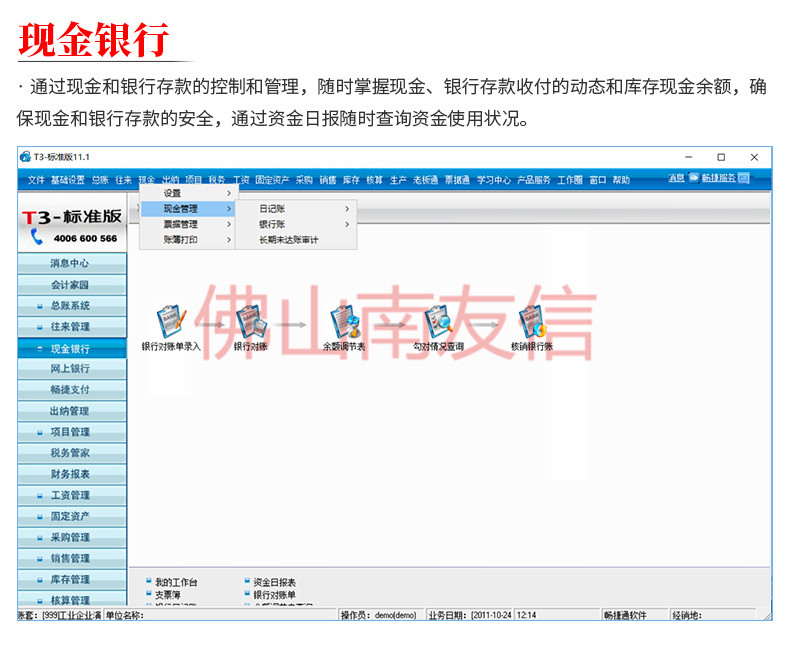Open the 窗口 menu
This screenshot has height=645, width=790.
598,180
